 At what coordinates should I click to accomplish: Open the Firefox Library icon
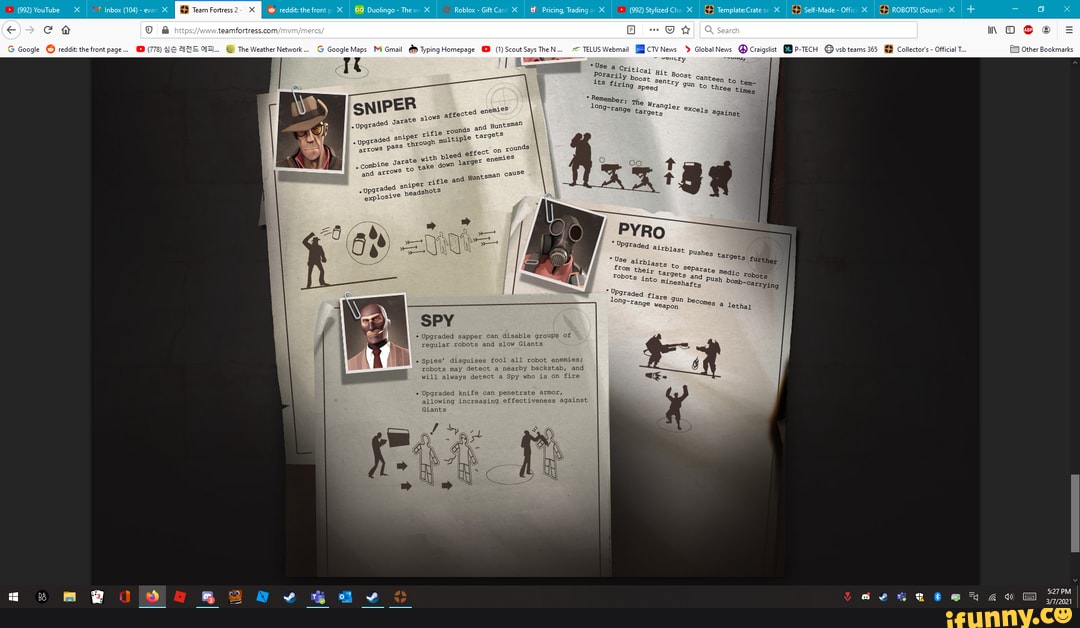(x=992, y=30)
